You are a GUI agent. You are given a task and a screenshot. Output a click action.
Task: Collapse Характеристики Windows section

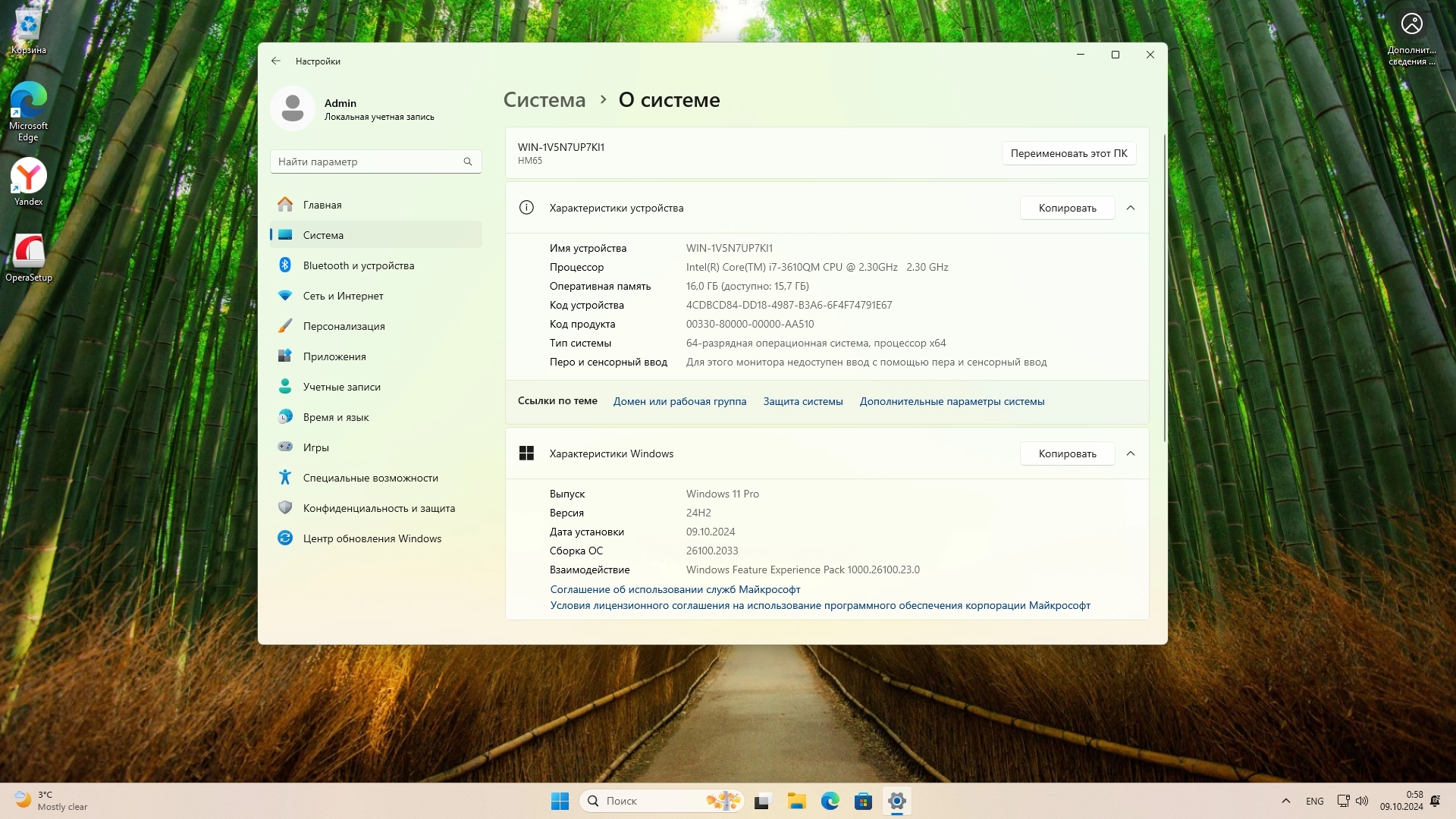(x=1131, y=453)
